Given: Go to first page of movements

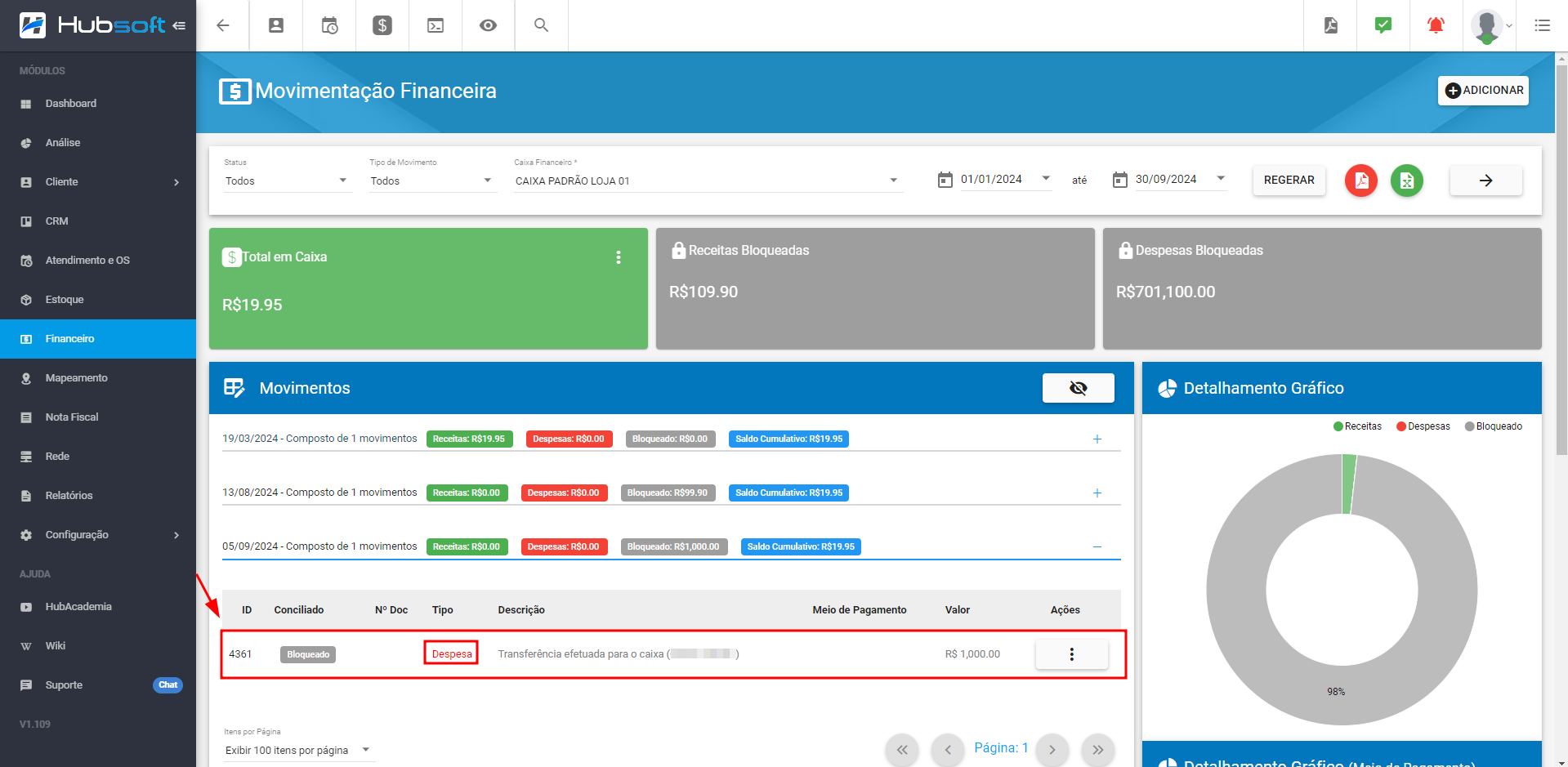Looking at the screenshot, I should point(902,750).
